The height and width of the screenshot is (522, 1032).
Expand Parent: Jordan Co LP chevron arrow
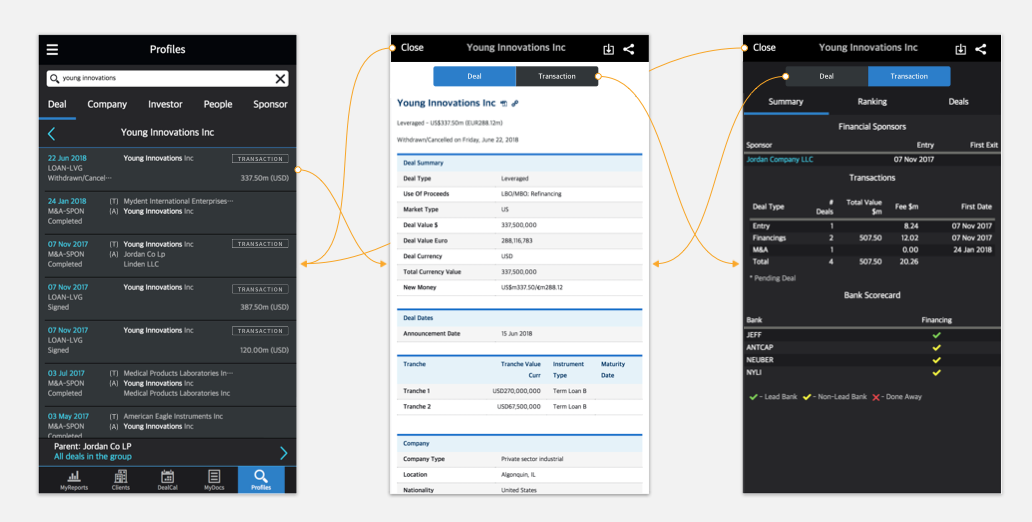click(283, 452)
